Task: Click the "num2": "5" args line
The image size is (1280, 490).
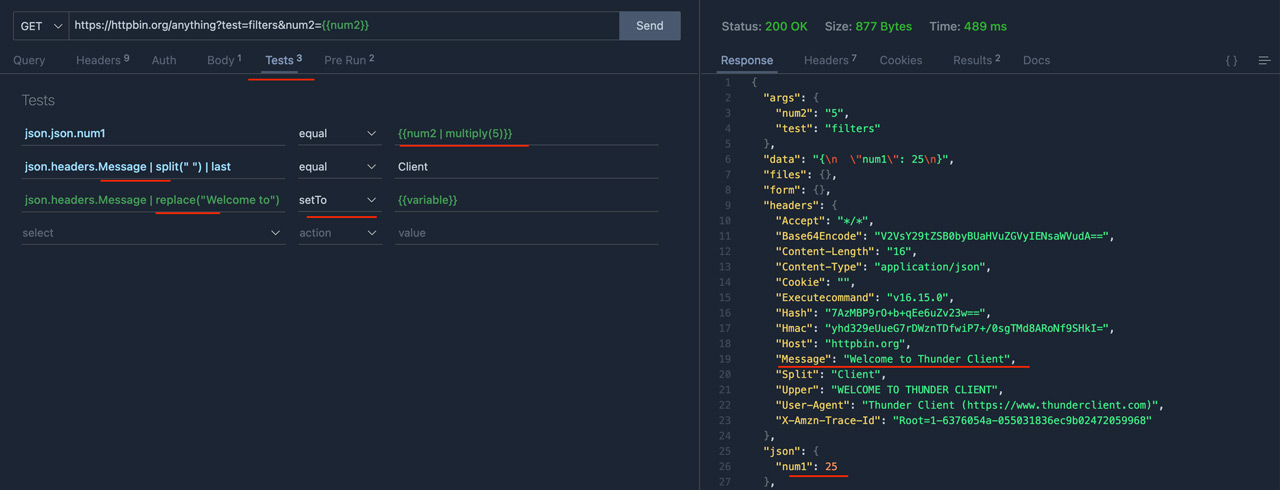Action: tap(814, 113)
